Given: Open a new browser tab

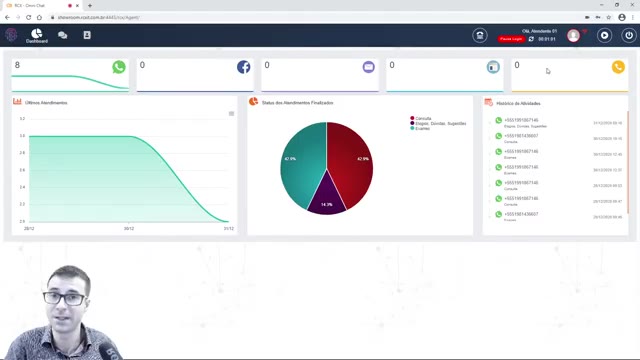Looking at the screenshot, I should pos(90,6).
